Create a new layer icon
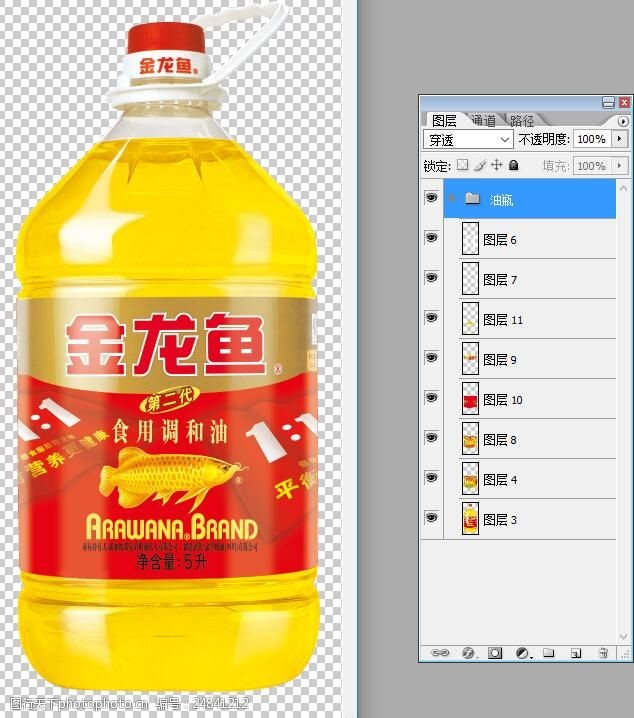The image size is (634, 718). 576,653
